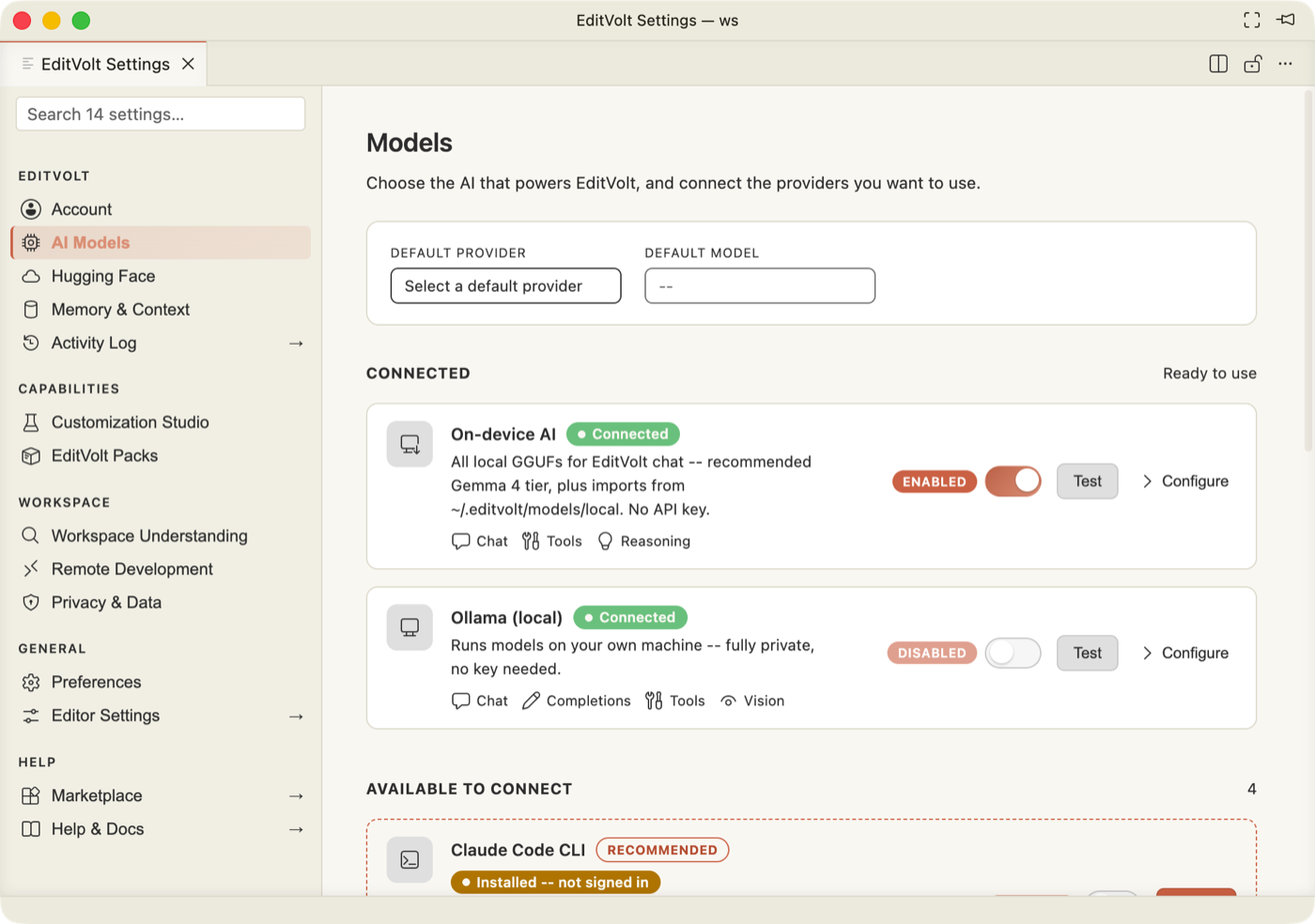The width and height of the screenshot is (1315, 924).
Task: Select the EditVolt Settings tab
Action: pyautogui.click(x=103, y=64)
